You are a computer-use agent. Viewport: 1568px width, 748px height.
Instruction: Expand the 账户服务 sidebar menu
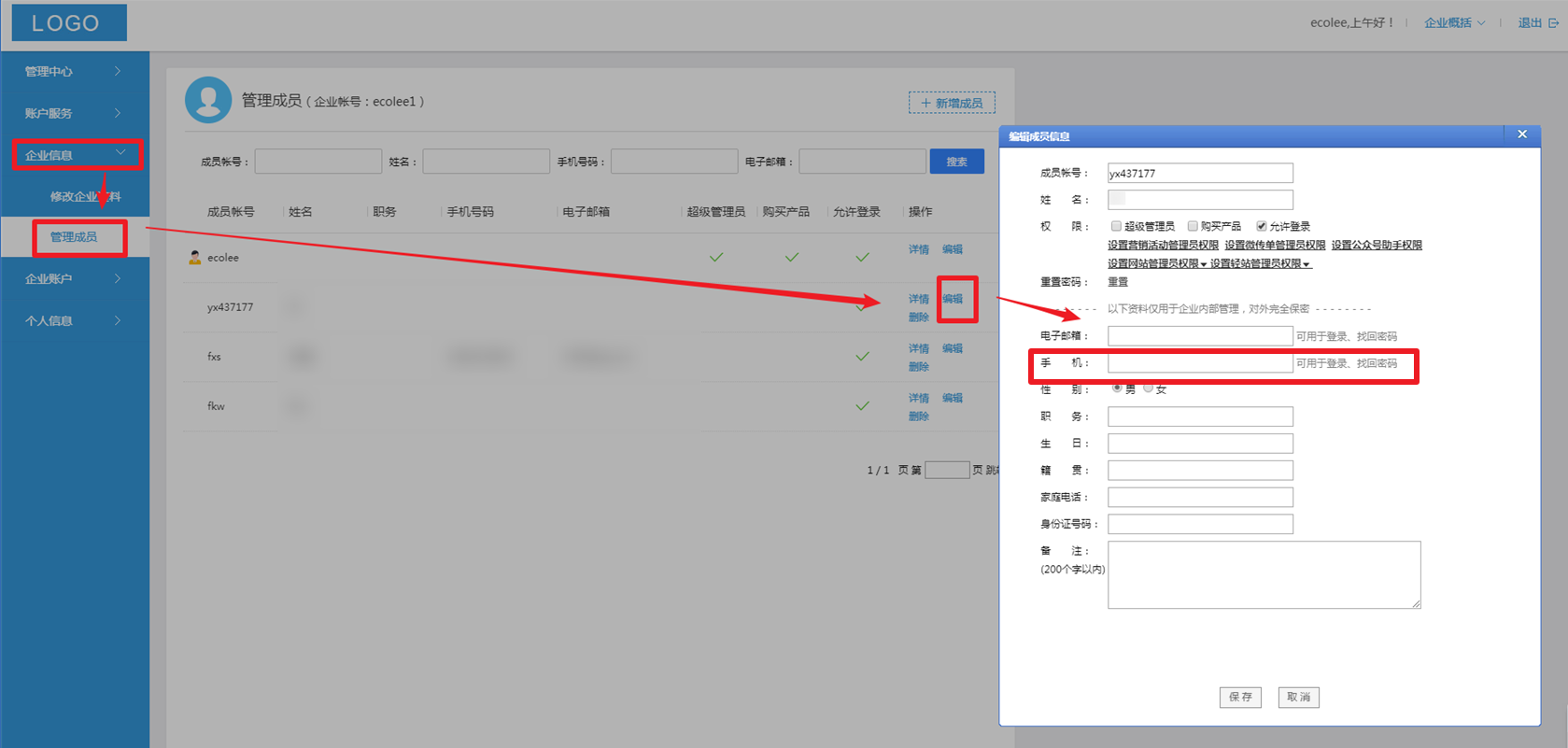(x=74, y=113)
